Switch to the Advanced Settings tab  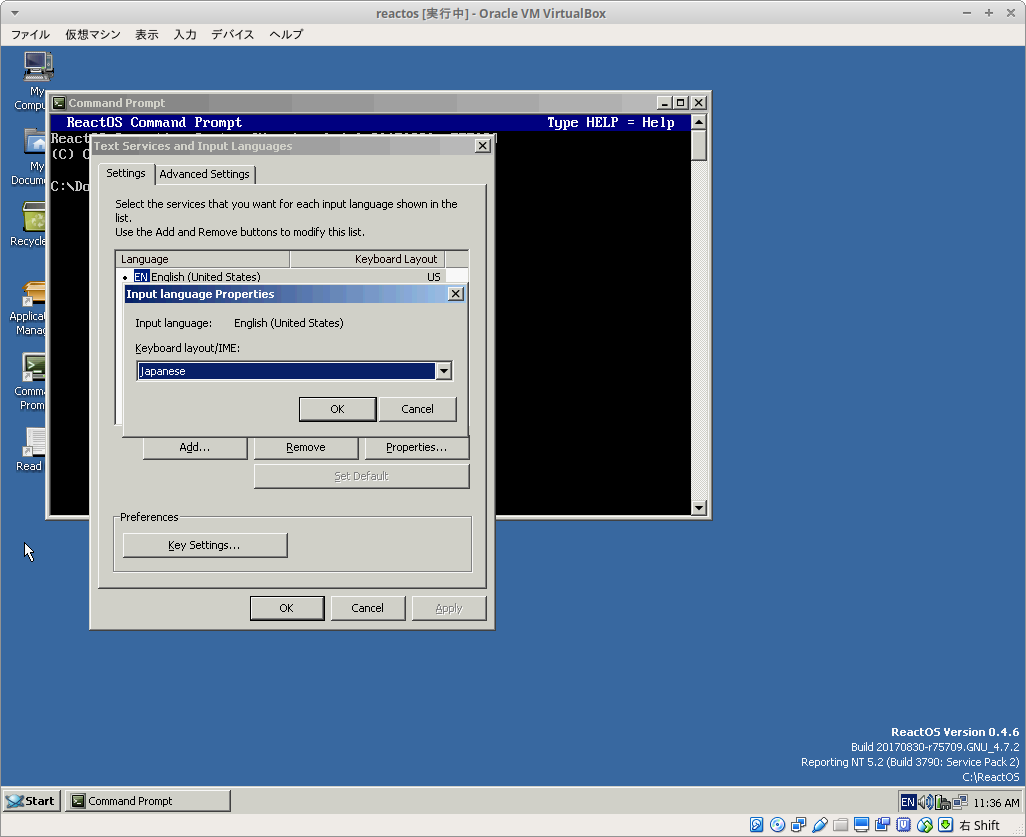[205, 174]
